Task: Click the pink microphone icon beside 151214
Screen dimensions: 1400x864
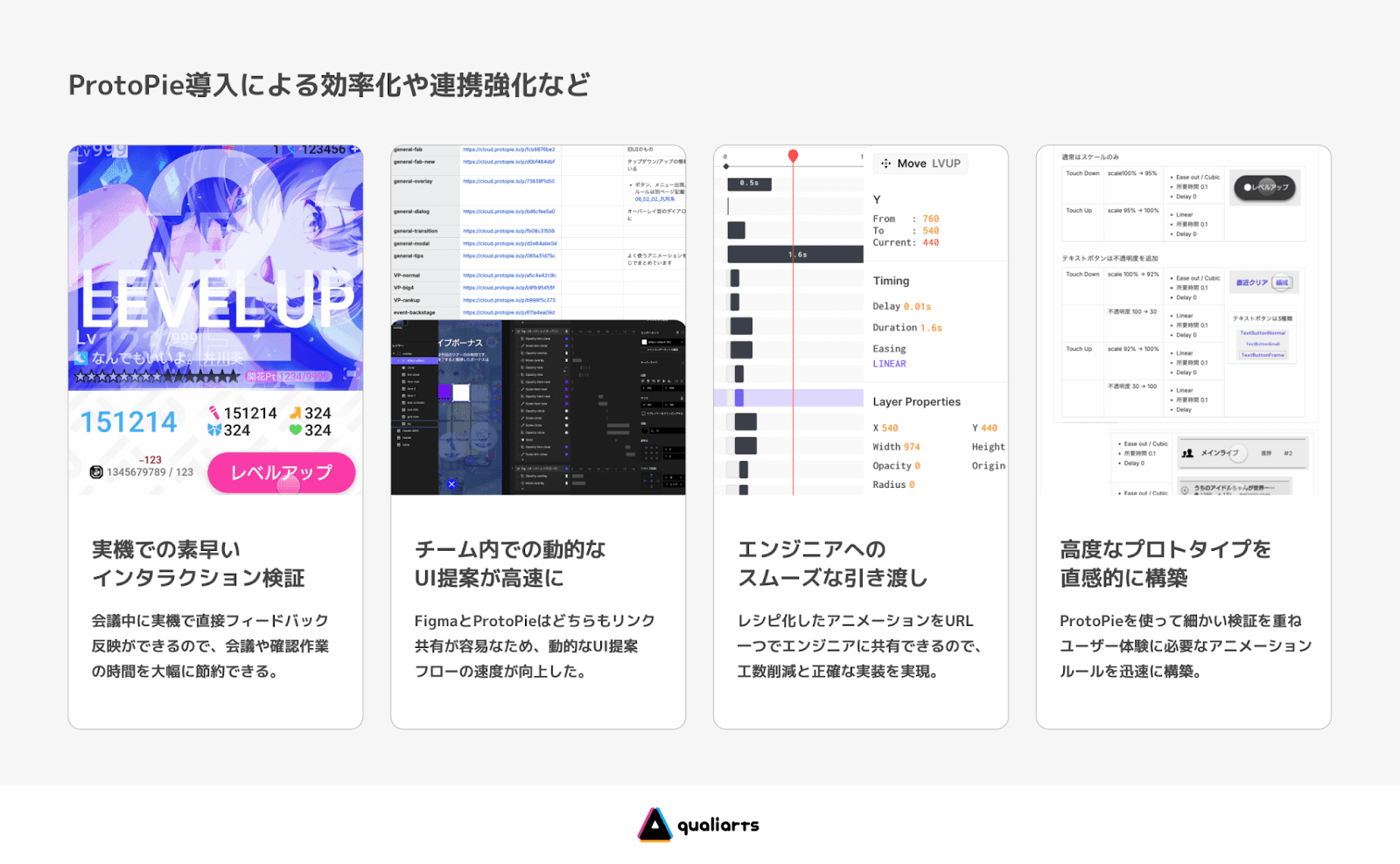Action: pyautogui.click(x=214, y=413)
